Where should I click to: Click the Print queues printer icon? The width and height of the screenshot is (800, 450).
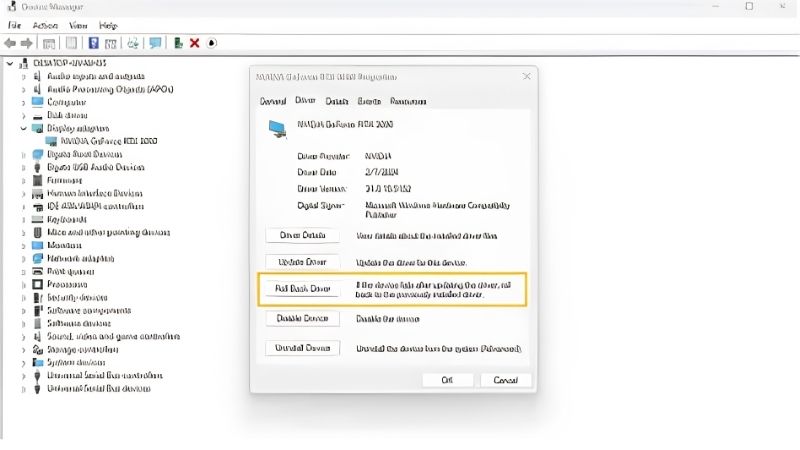click(37, 271)
